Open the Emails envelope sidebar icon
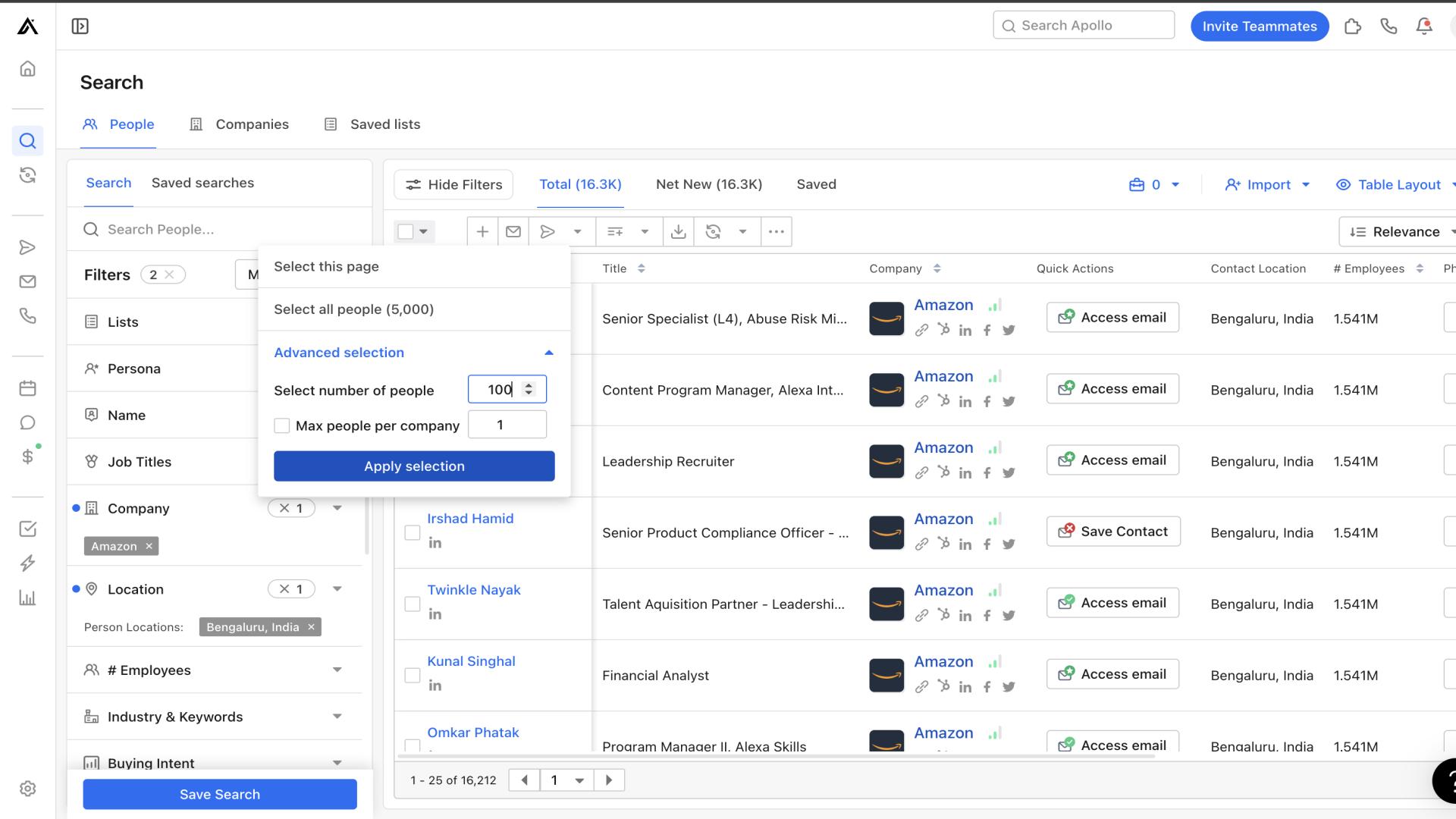Screen dimensions: 1456x819 pyautogui.click(x=27, y=281)
